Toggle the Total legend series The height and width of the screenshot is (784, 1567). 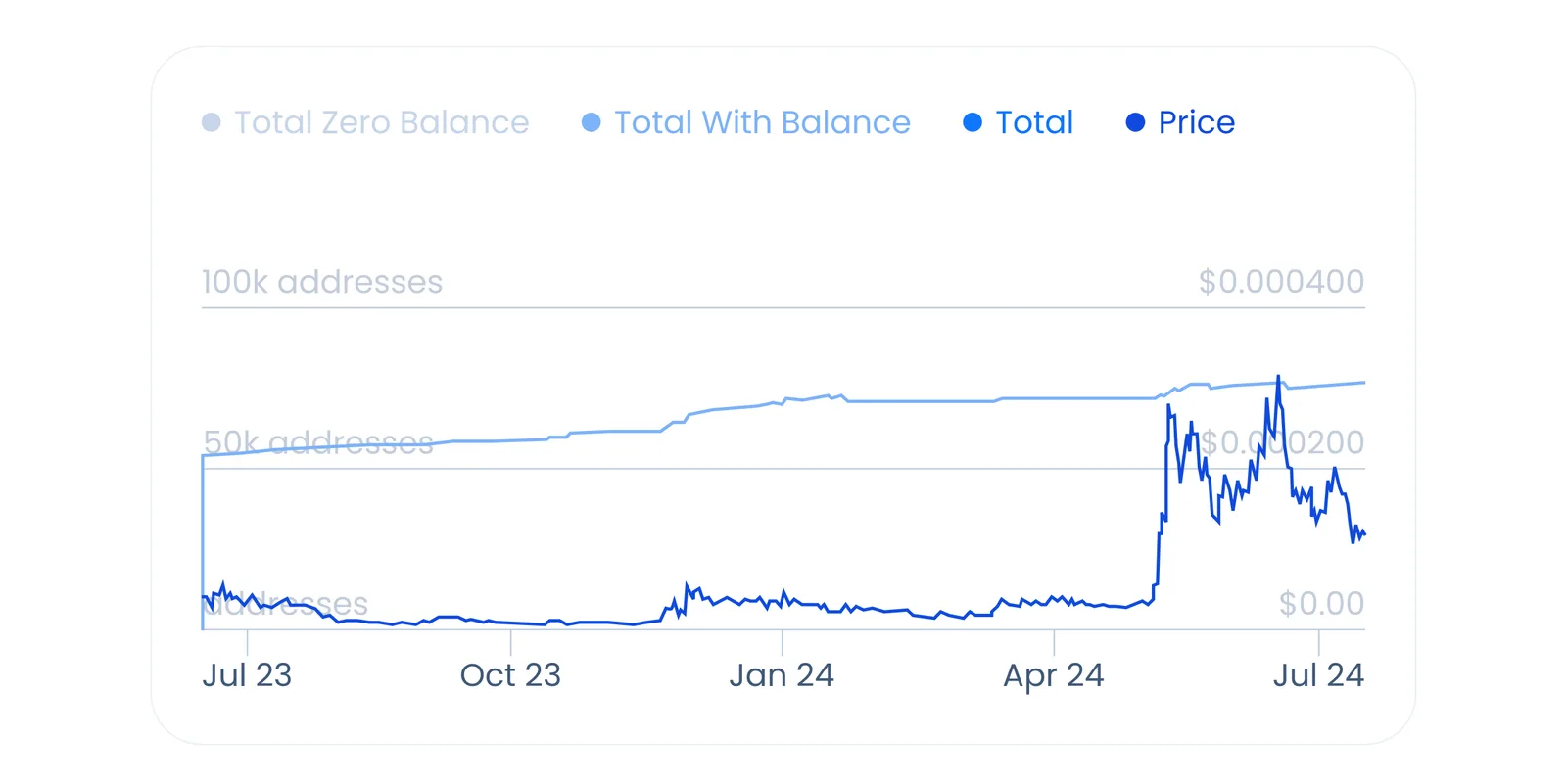coord(1019,122)
